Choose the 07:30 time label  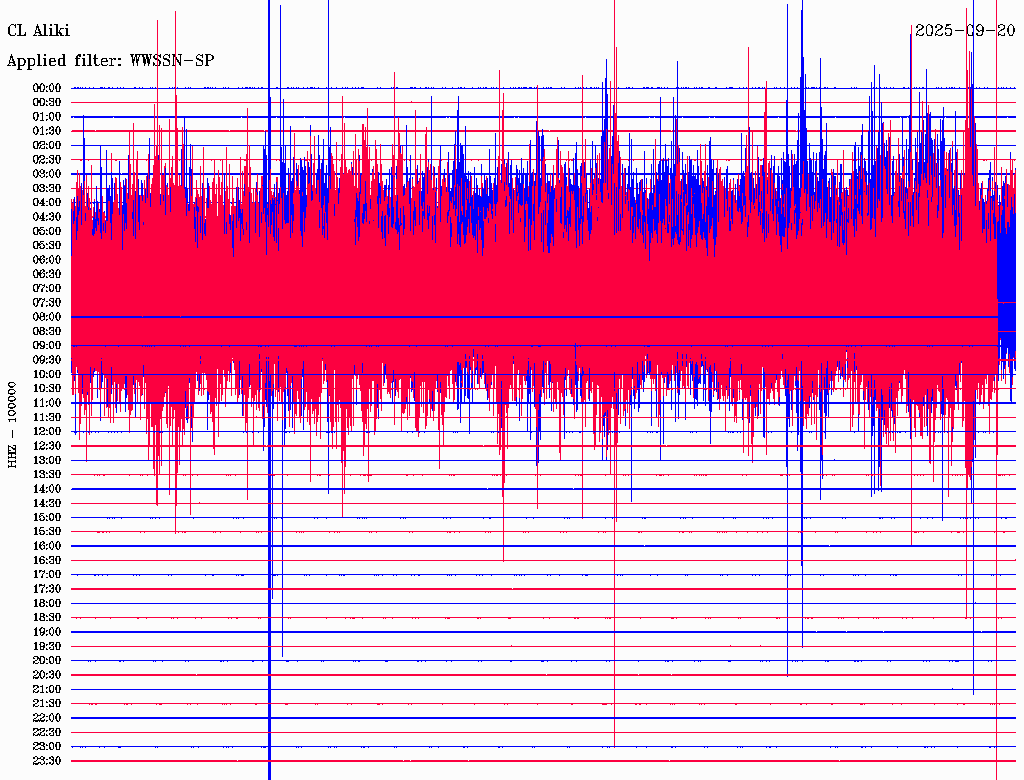47,303
